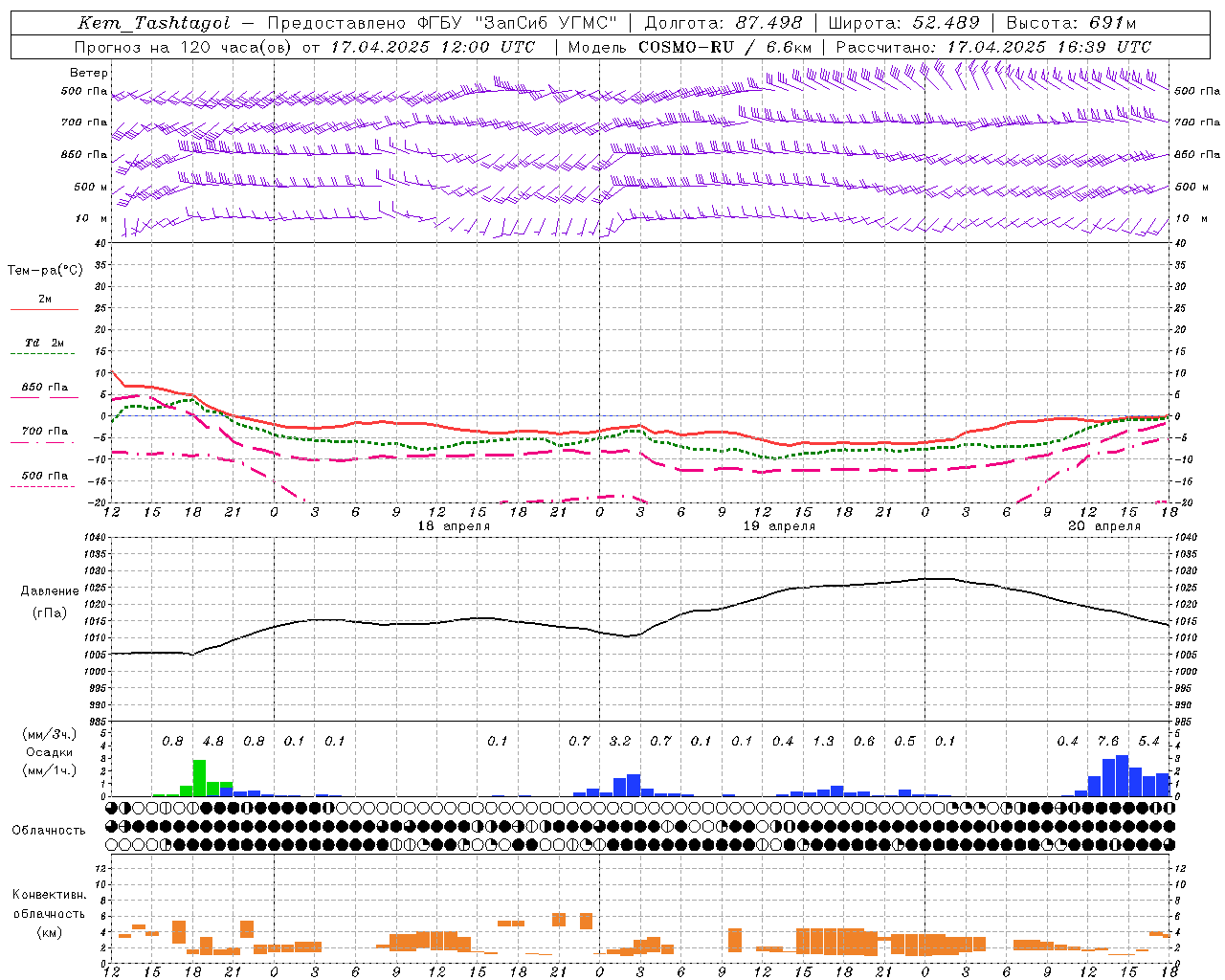Click the 'Осадки' precipitation panel label
Screen dimensions: 1225x980
49,753
